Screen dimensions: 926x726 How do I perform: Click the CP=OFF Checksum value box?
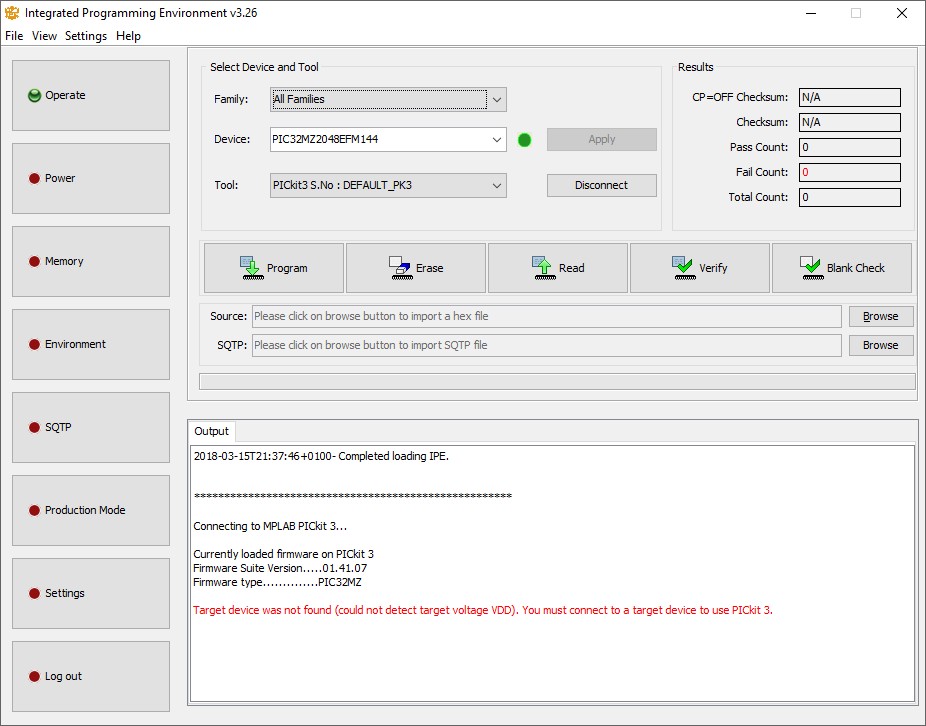click(849, 97)
